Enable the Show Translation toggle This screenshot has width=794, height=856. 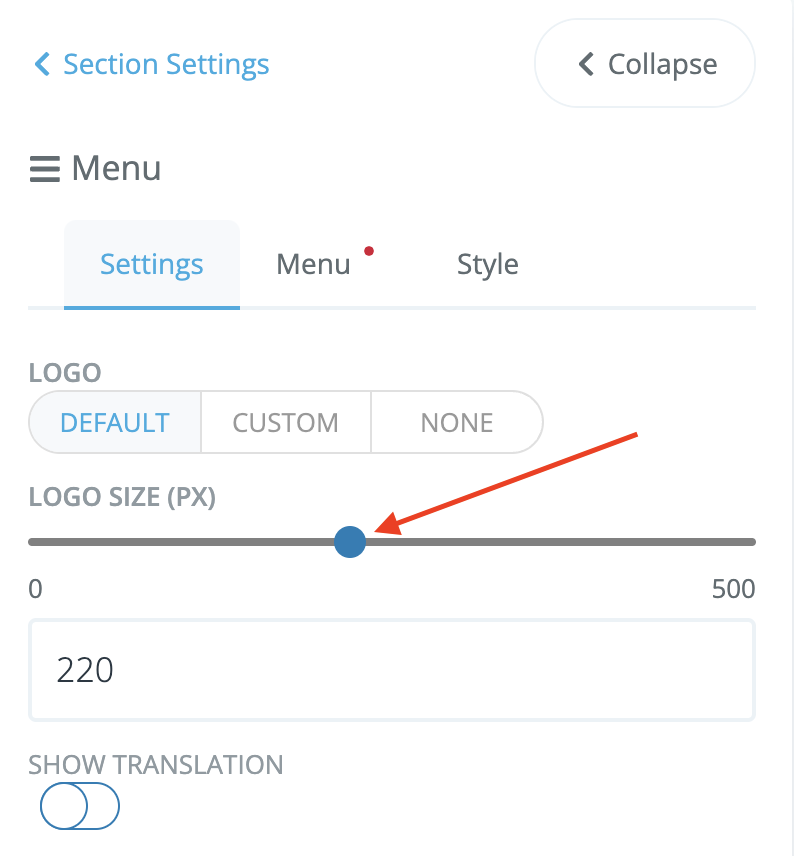tap(80, 805)
